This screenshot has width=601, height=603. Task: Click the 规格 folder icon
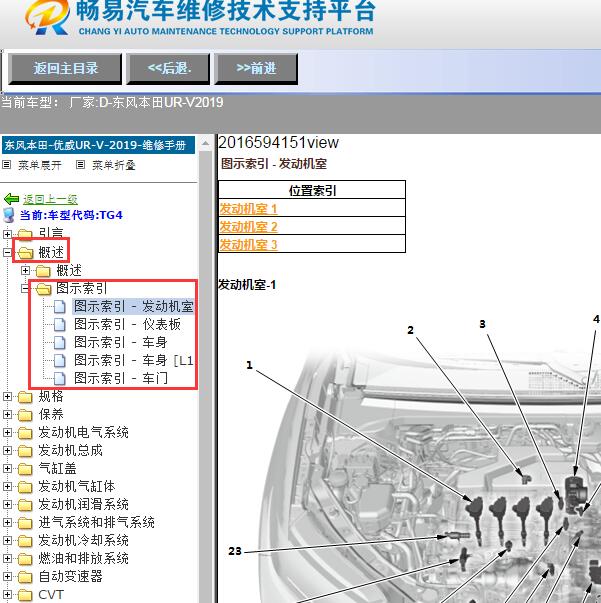[25, 397]
